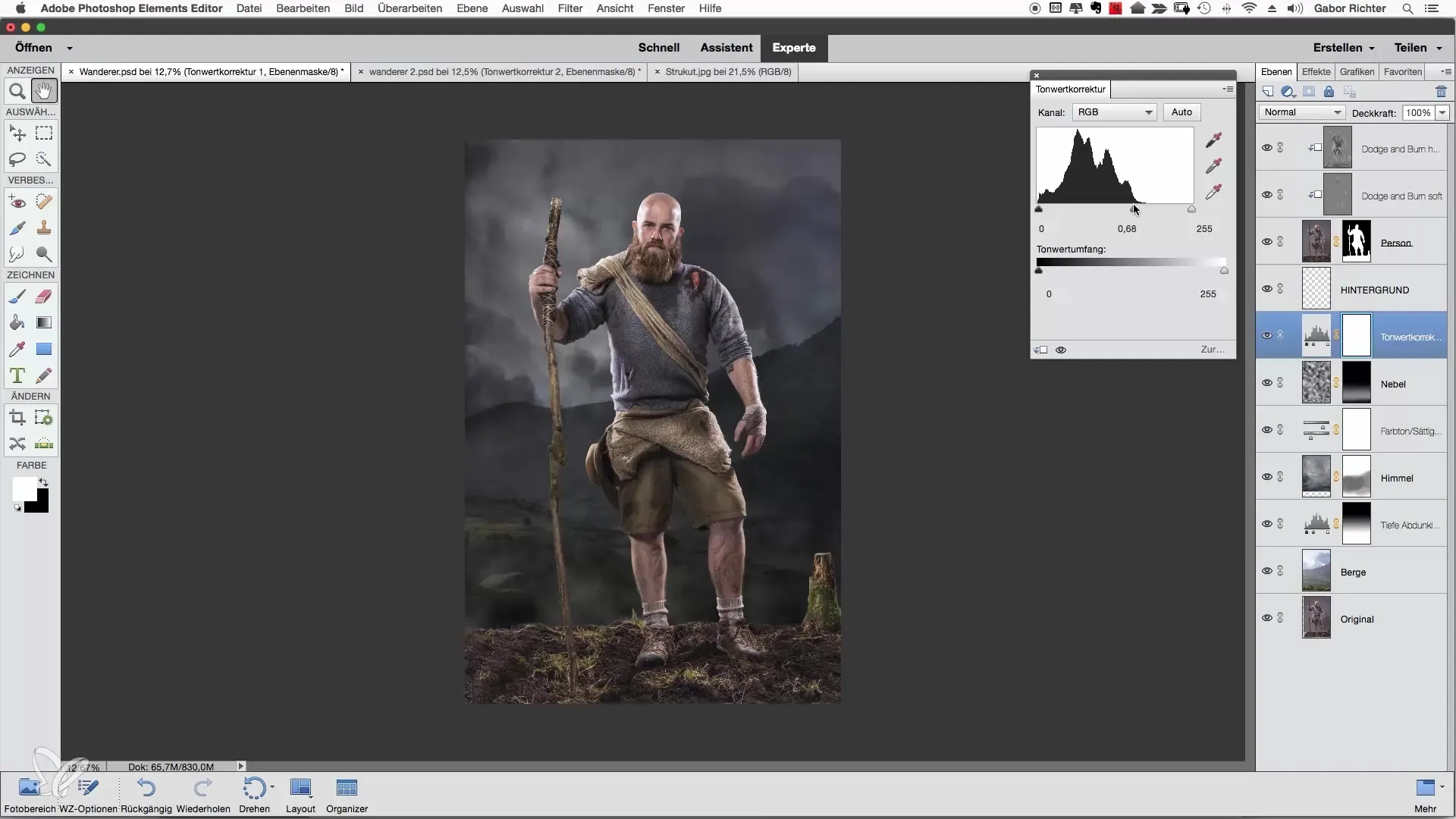This screenshot has height=819, width=1456.
Task: Select the Paint Bucket tool
Action: pyautogui.click(x=17, y=323)
